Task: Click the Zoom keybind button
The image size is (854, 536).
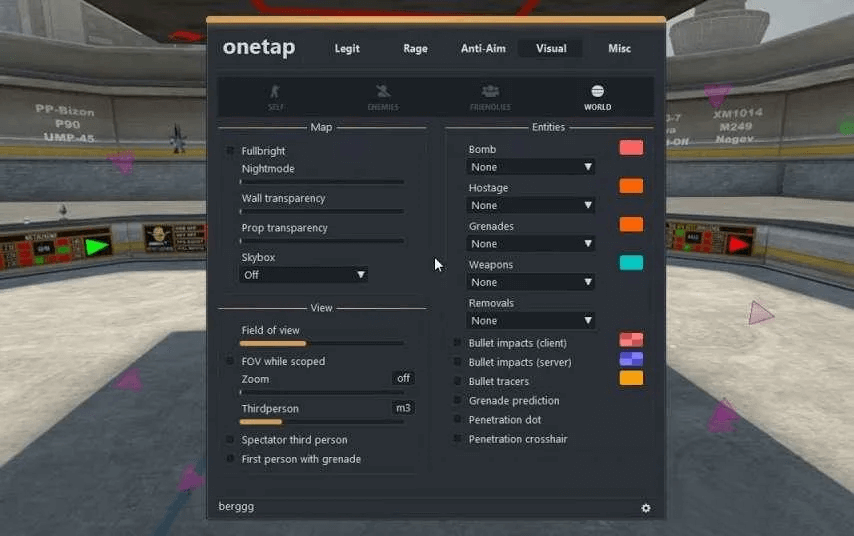Action: coord(403,379)
